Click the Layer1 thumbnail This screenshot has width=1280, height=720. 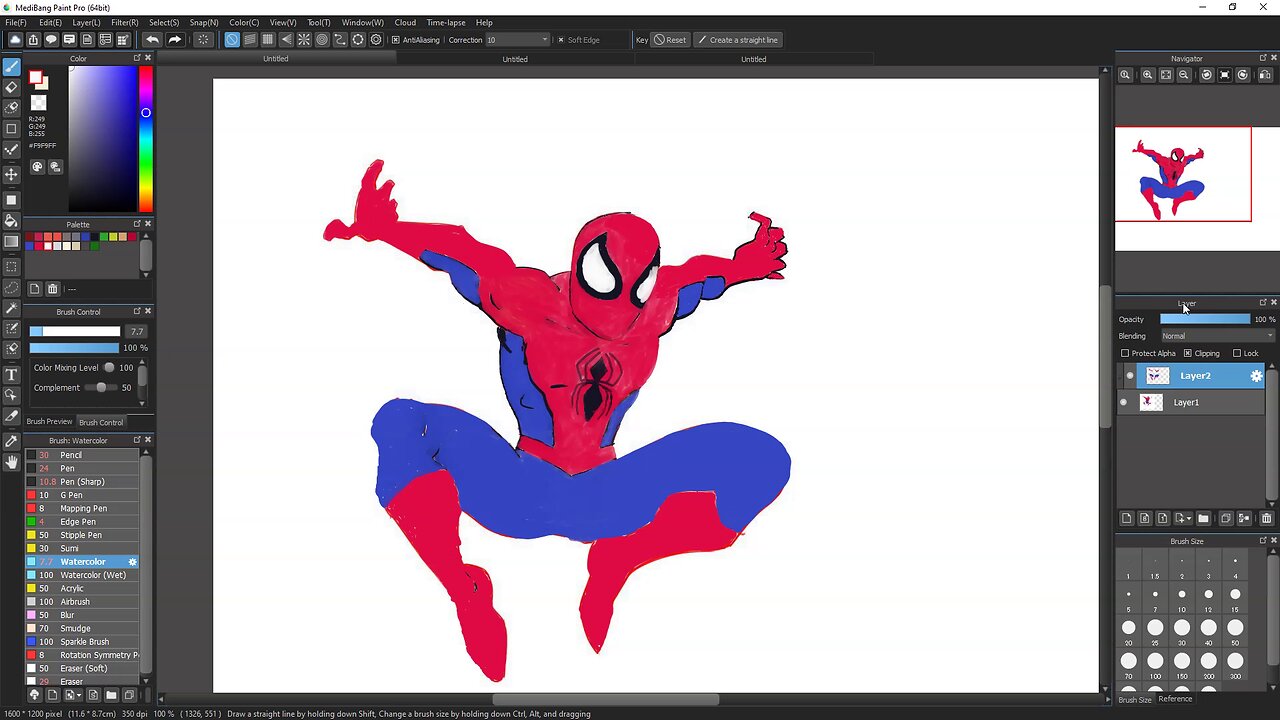1151,402
